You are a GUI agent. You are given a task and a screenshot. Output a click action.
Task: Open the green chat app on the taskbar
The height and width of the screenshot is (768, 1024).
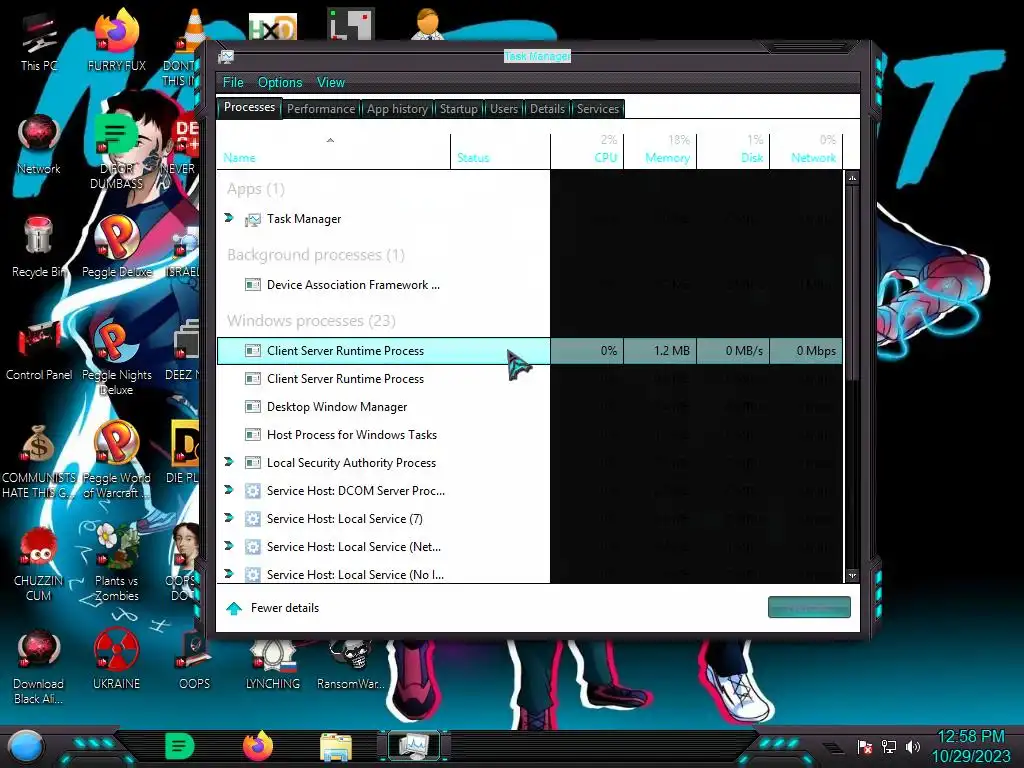180,746
